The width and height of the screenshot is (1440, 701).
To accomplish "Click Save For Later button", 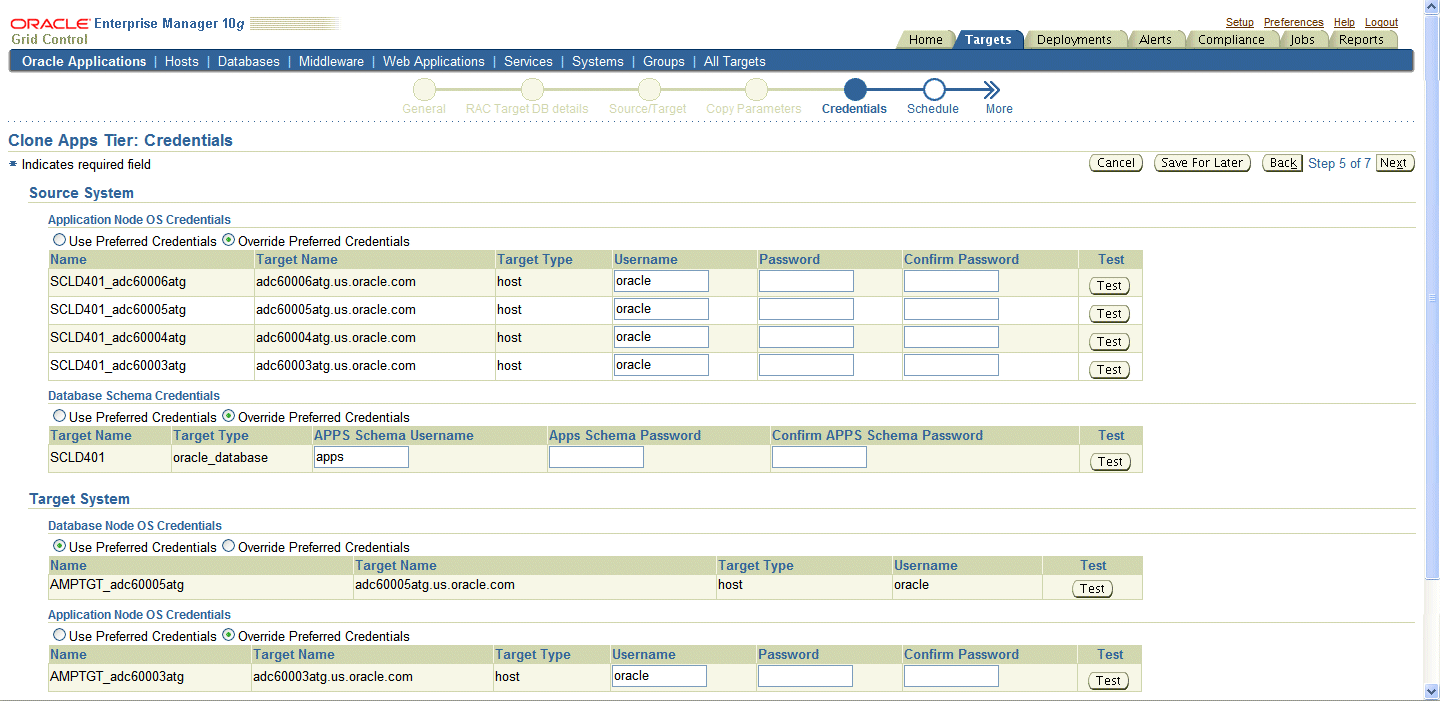I will click(1203, 163).
